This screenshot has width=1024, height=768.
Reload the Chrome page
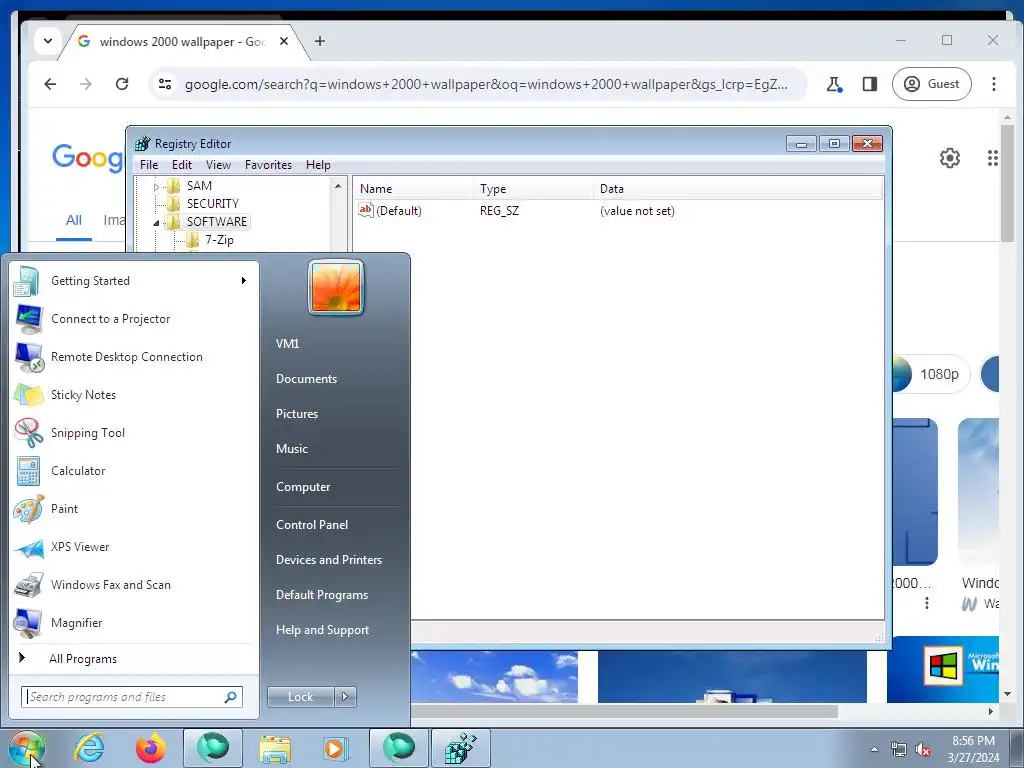point(121,84)
